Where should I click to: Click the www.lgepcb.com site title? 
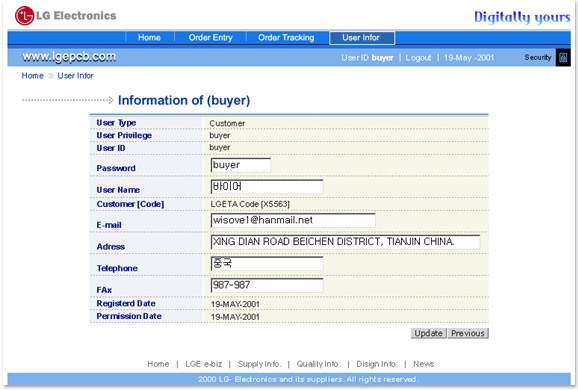point(69,57)
